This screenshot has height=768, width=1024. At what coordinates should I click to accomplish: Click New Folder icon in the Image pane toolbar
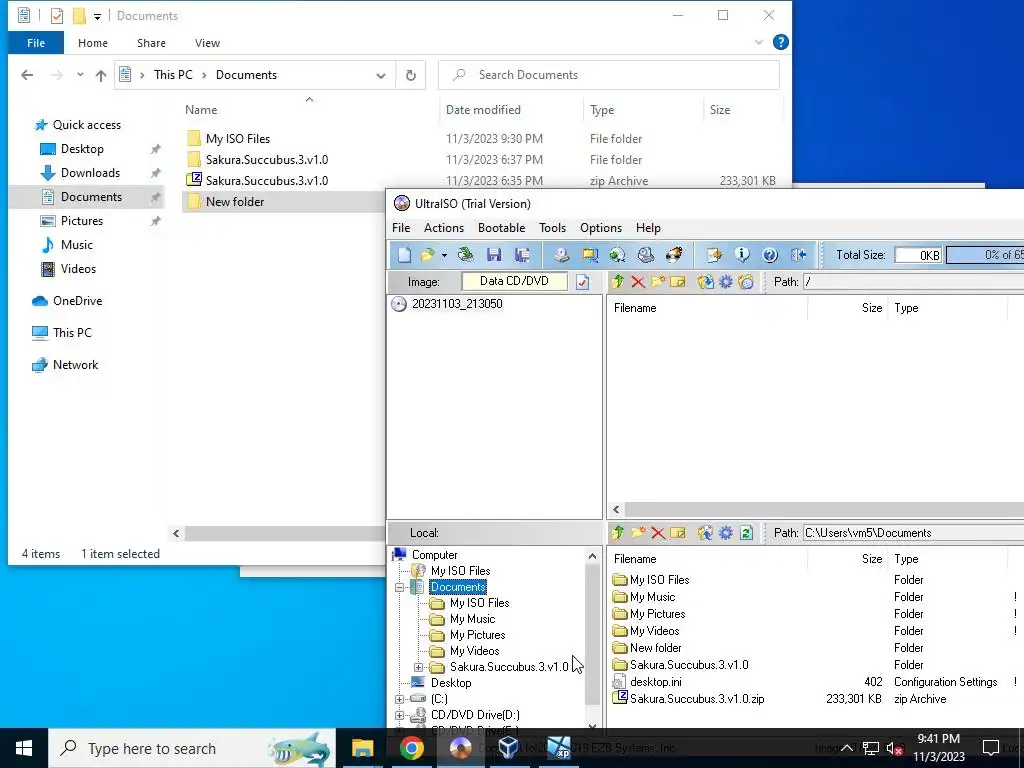(658, 281)
